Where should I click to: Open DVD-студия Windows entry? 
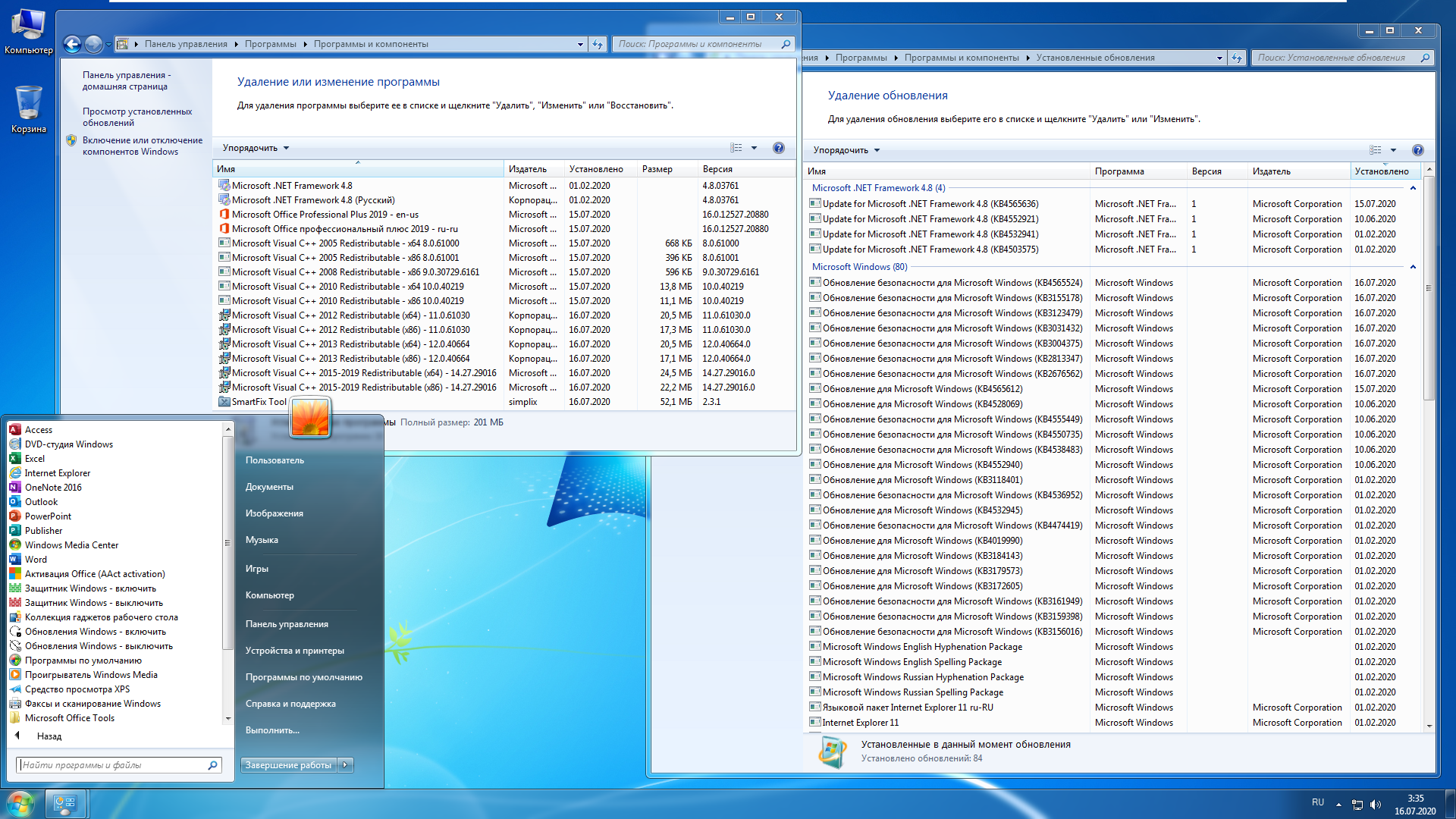pos(68,444)
